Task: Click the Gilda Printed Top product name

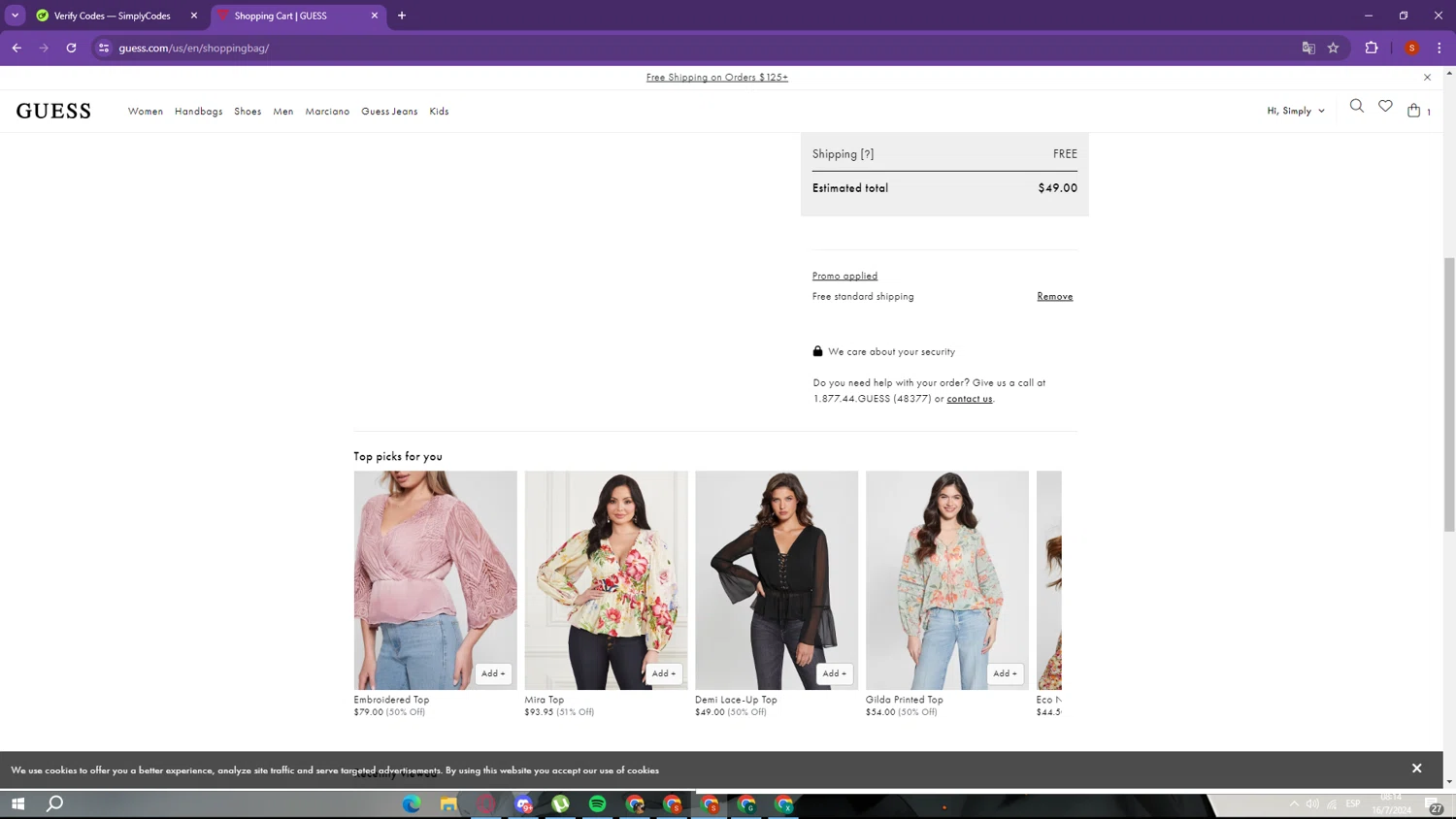Action: click(x=904, y=700)
